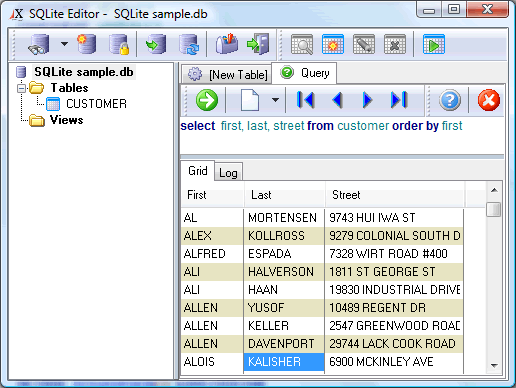Click the scrollbar up arrow
This screenshot has height=388, width=516.
point(494,190)
